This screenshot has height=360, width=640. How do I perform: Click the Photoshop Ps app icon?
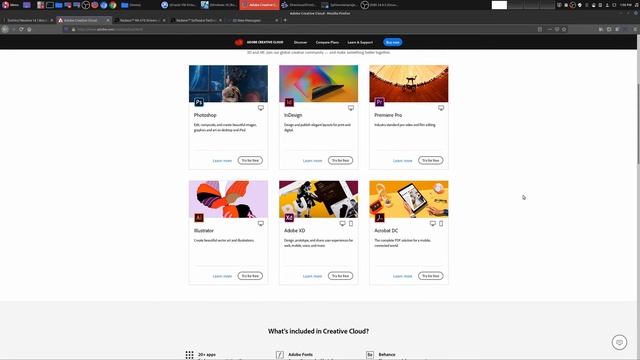click(x=199, y=102)
